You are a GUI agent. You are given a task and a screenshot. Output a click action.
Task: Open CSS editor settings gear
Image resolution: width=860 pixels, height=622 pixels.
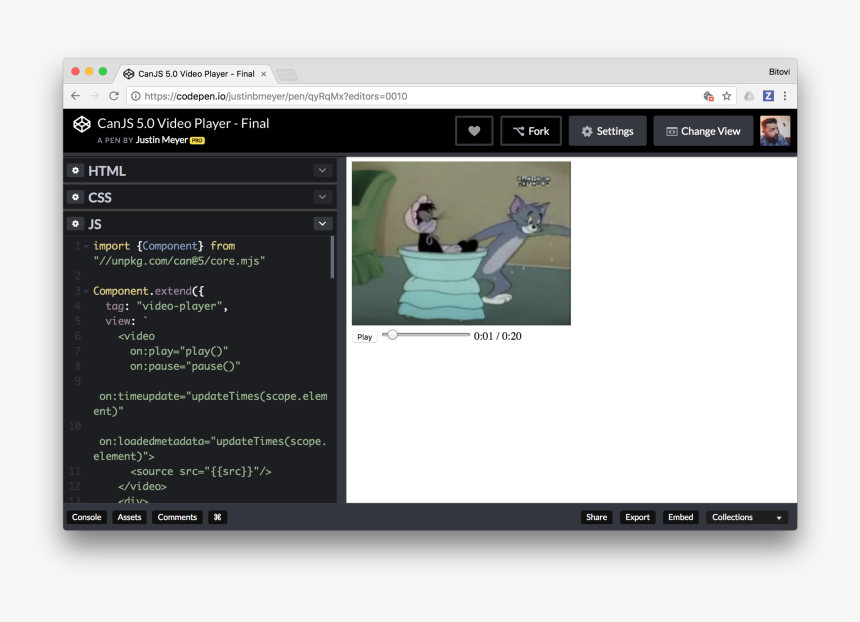tap(75, 197)
